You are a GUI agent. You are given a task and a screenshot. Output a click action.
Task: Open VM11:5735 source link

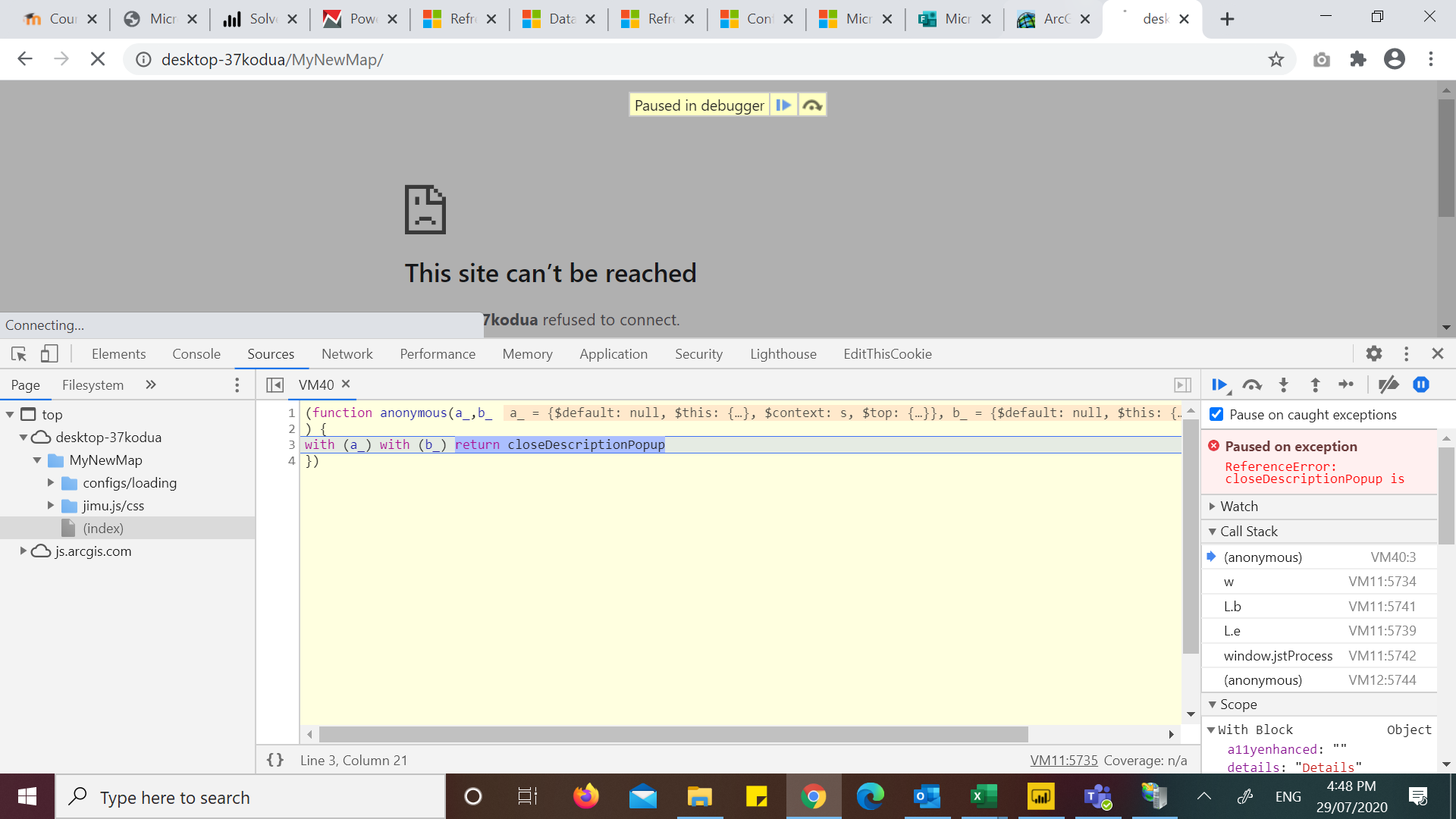coord(1063,760)
